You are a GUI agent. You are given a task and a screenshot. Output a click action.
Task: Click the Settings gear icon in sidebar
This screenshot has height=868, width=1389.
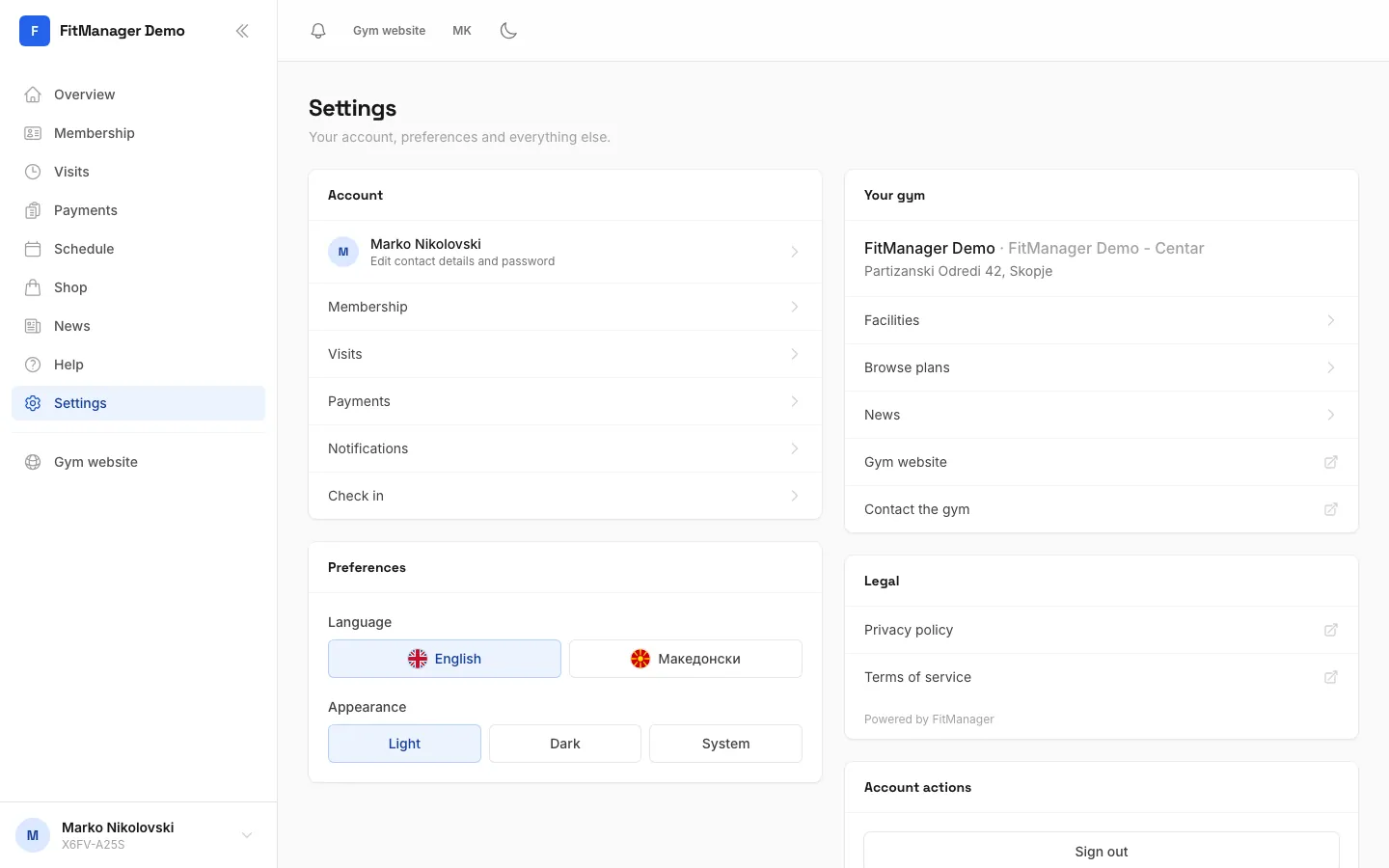[x=33, y=403]
